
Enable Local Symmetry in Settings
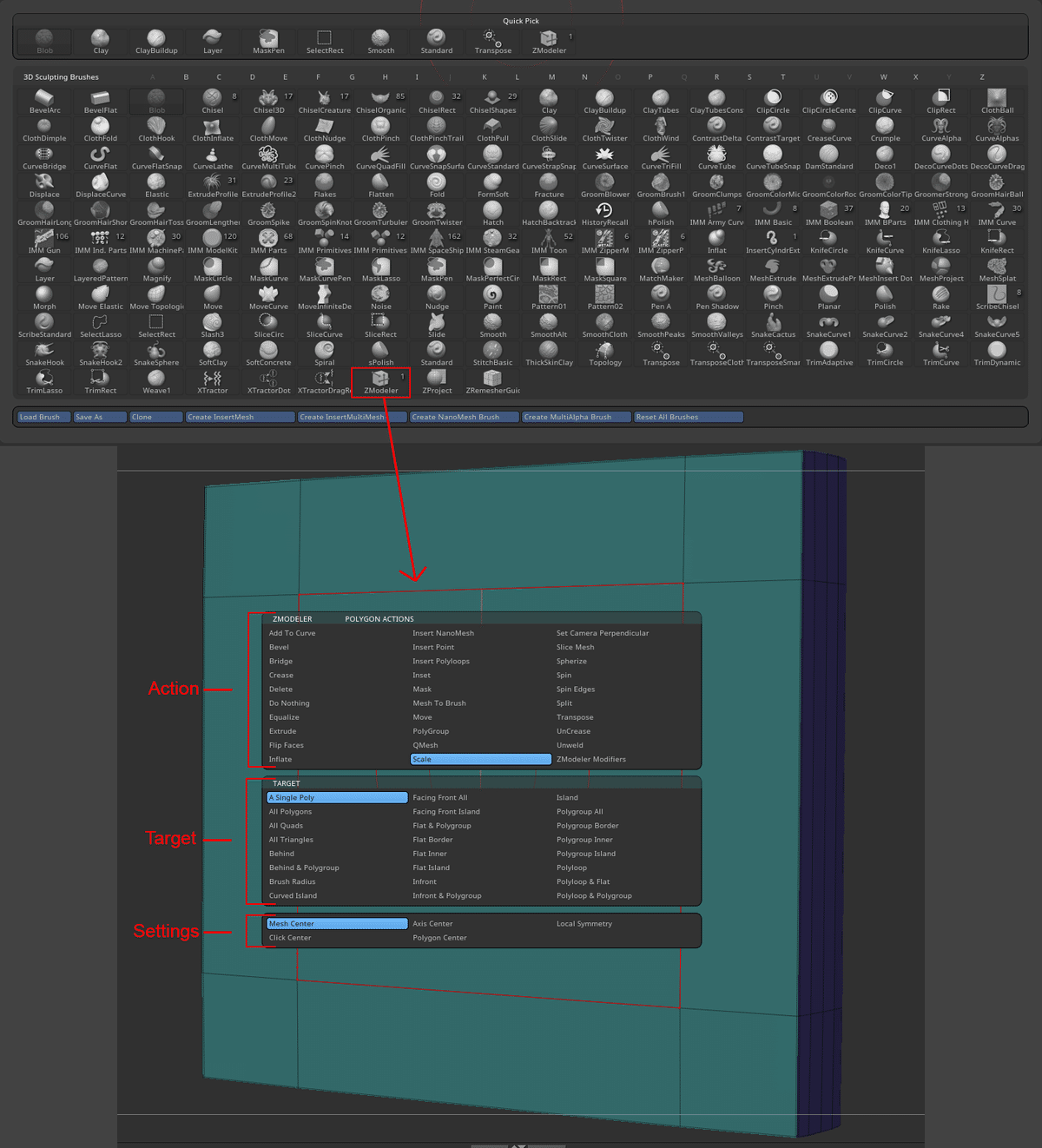584,923
